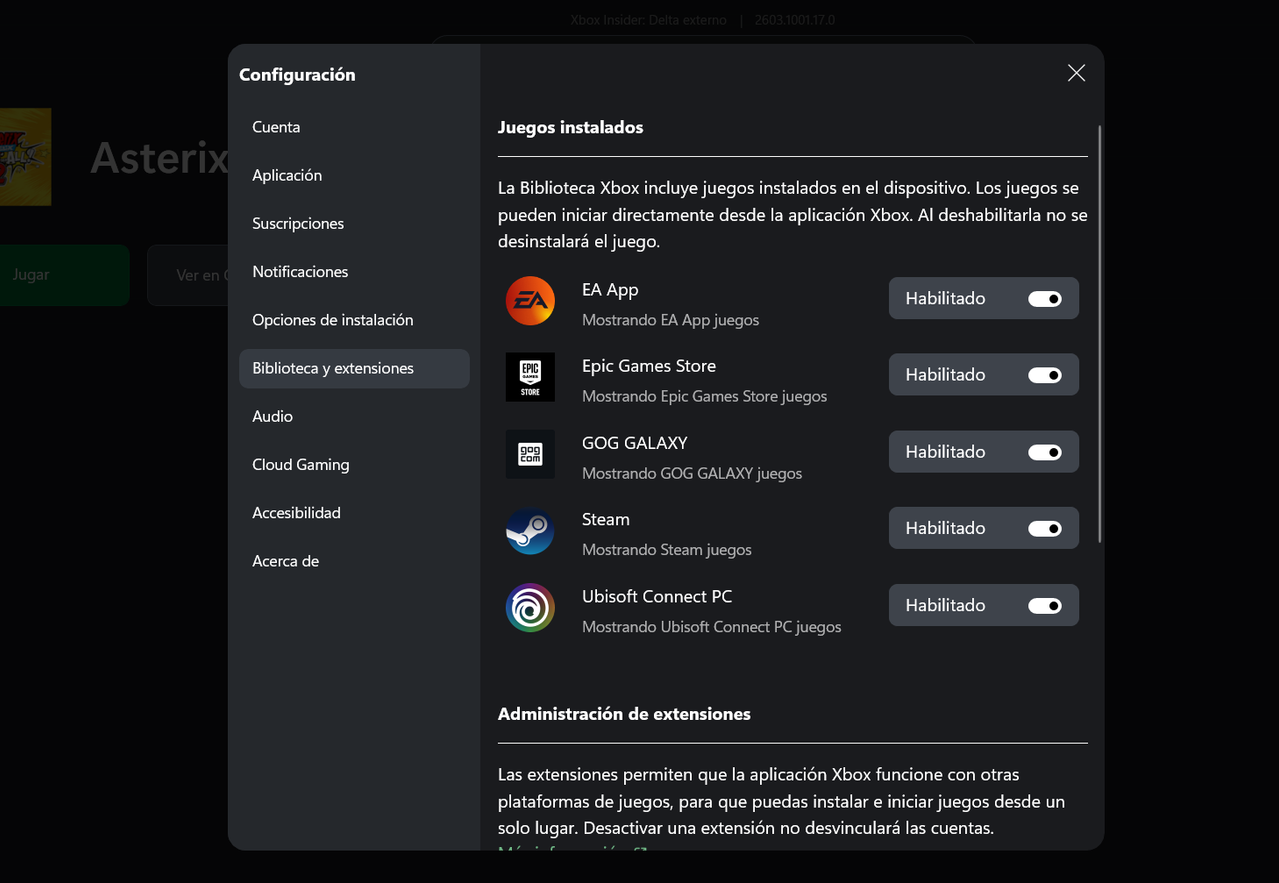1279x883 pixels.
Task: Toggle the Steam library switch
Action: tap(1045, 528)
